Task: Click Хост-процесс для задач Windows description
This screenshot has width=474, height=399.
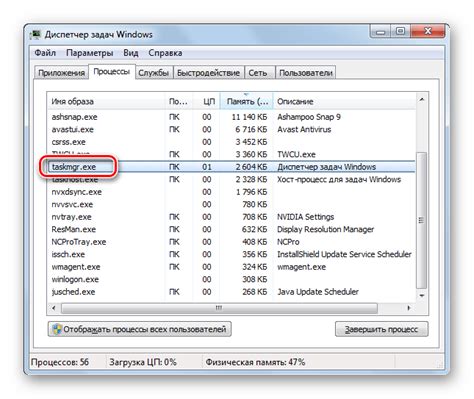Action: pos(339,179)
